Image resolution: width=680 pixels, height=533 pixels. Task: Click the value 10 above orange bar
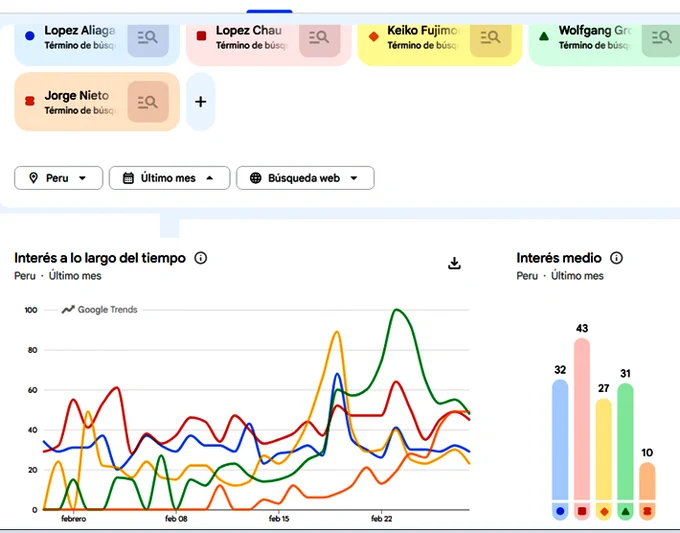[x=647, y=453]
